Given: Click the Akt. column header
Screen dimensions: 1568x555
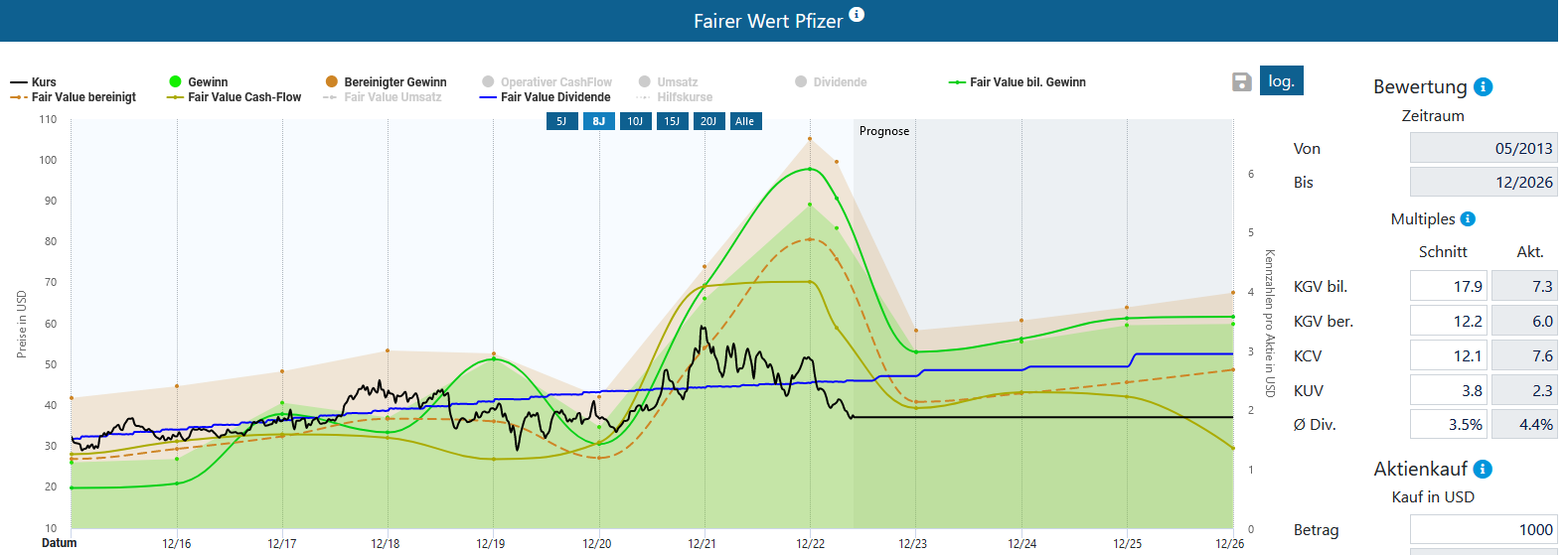Looking at the screenshot, I should click(1530, 252).
